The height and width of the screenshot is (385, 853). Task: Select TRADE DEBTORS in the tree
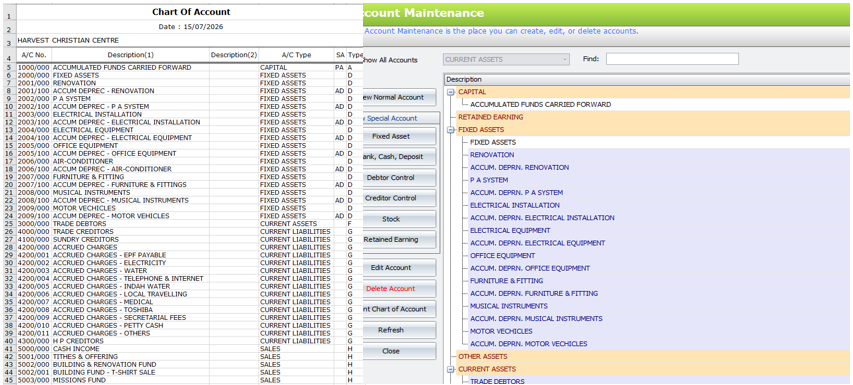497,381
